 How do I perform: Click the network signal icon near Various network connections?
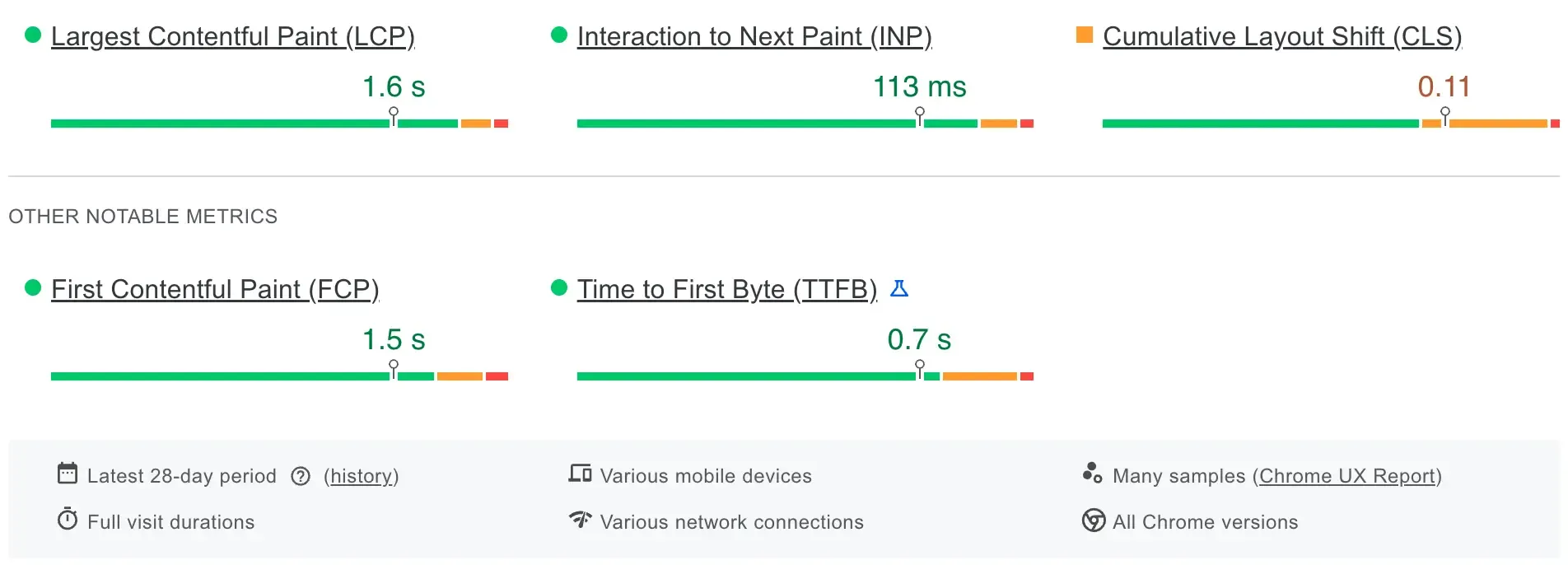click(581, 521)
